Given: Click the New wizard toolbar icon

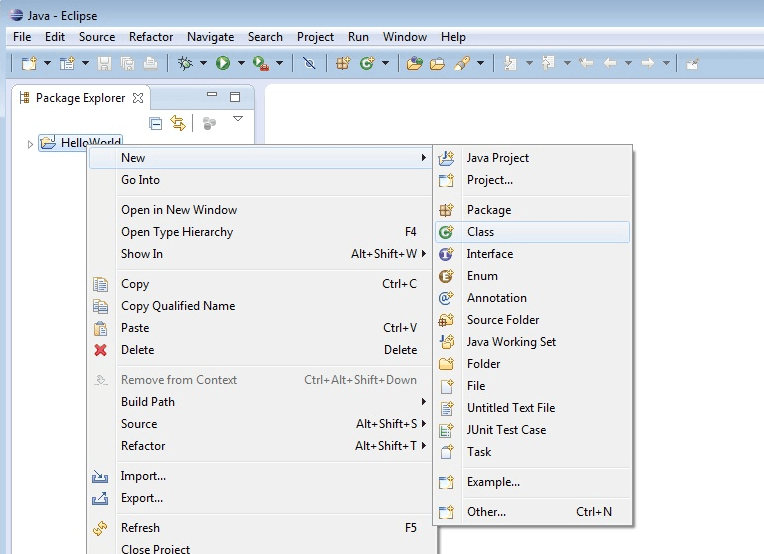Looking at the screenshot, I should pos(29,63).
